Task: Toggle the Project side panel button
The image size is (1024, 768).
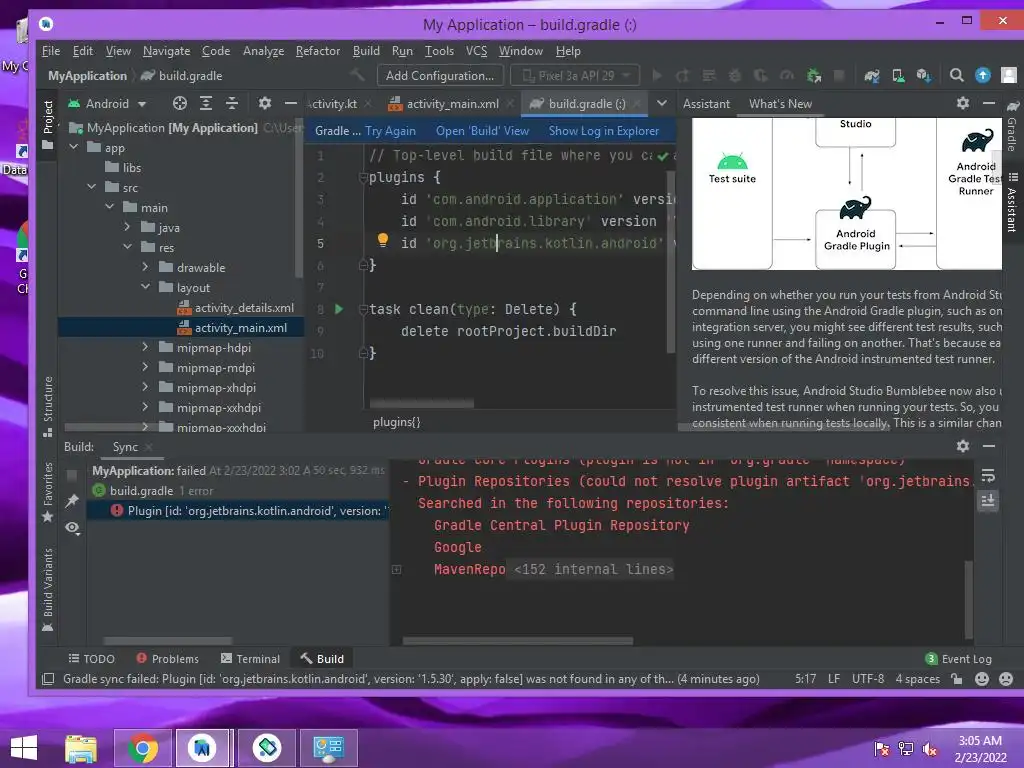Action: [48, 124]
